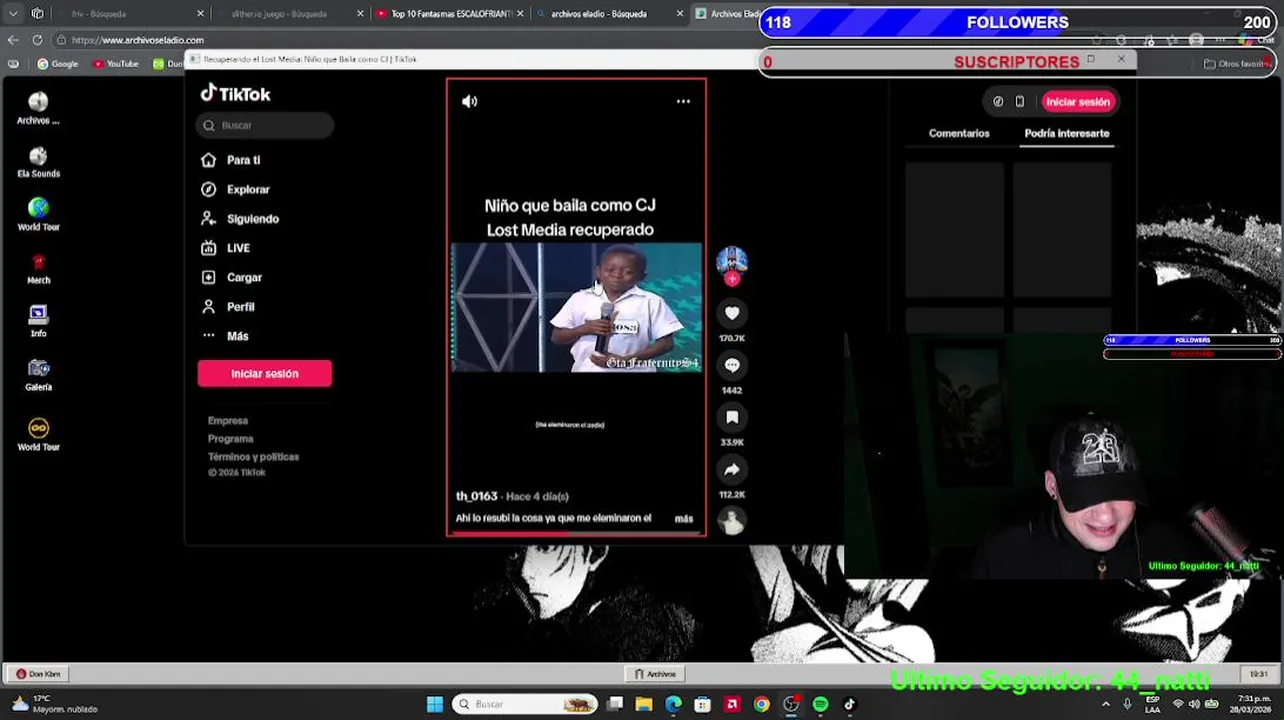This screenshot has height=720, width=1284.
Task: Open the weather widget on taskbar
Action: click(56, 704)
